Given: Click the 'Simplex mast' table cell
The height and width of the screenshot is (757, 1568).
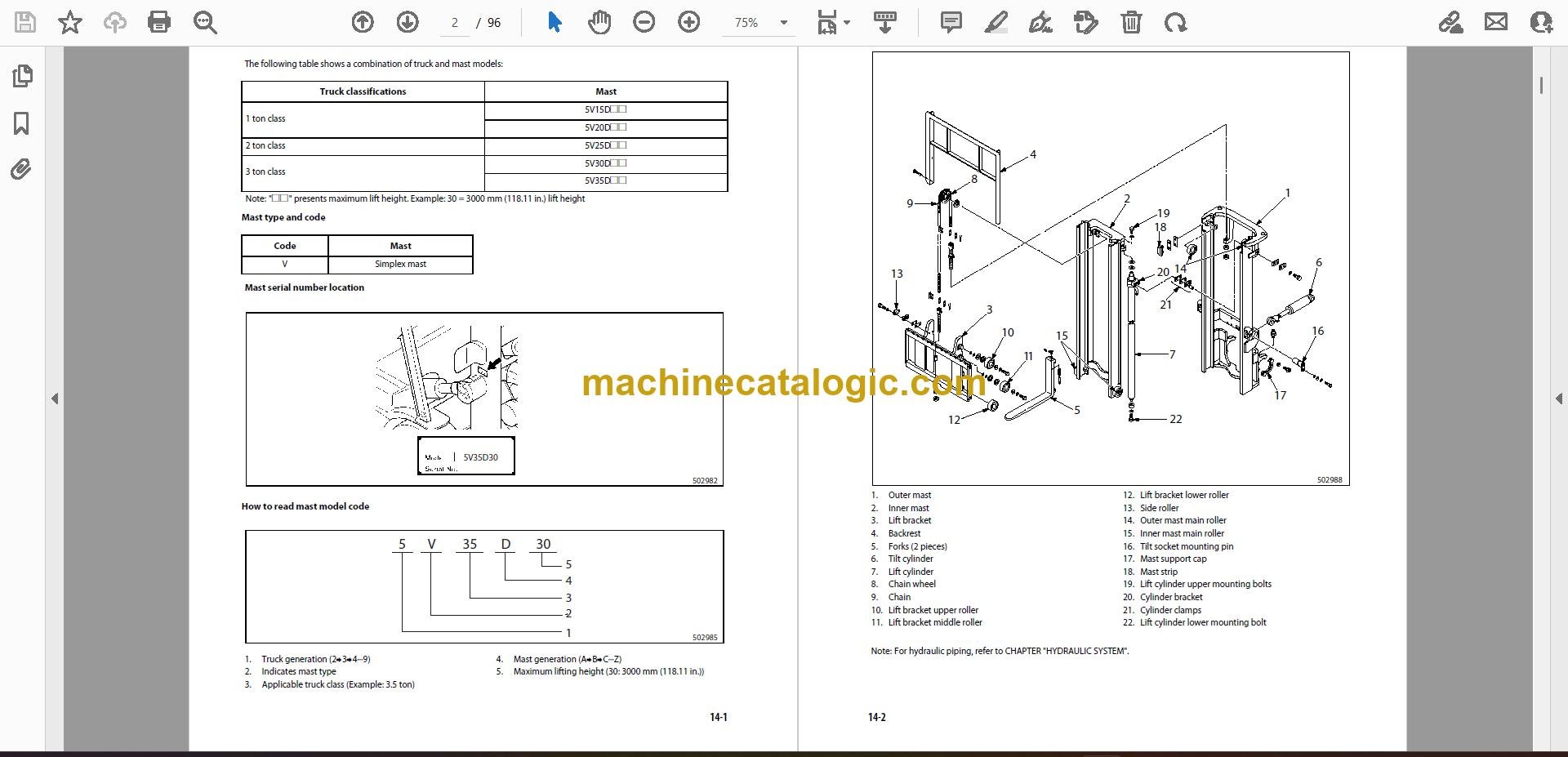Looking at the screenshot, I should (400, 265).
